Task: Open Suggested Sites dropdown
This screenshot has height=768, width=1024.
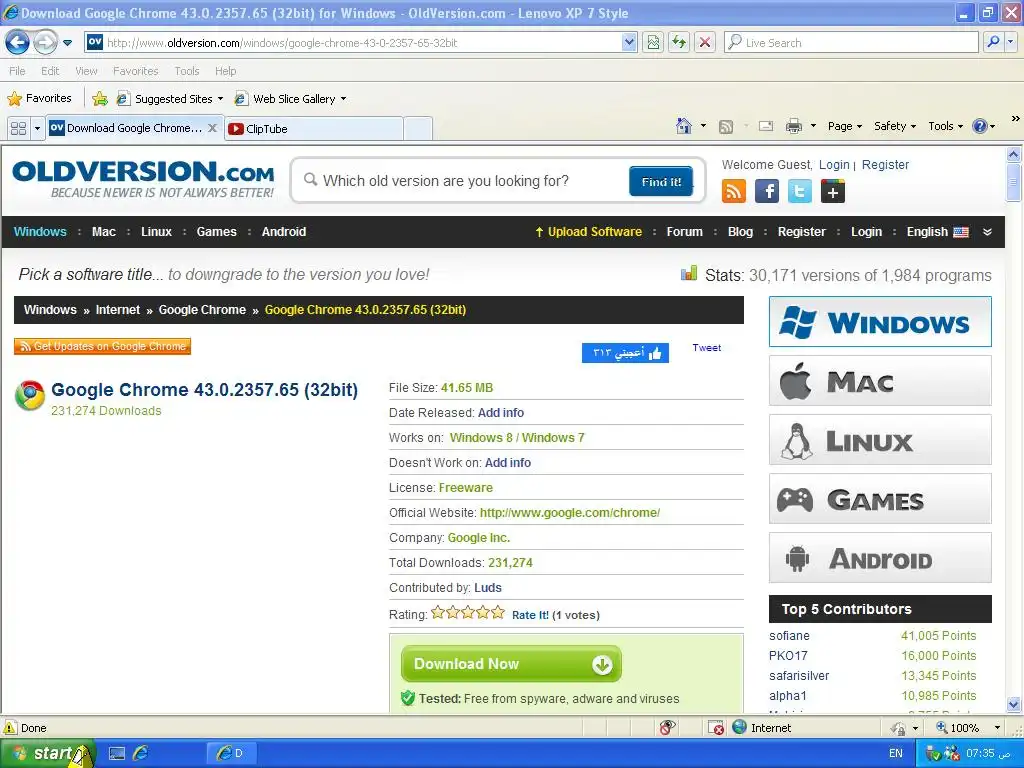Action: click(x=170, y=99)
